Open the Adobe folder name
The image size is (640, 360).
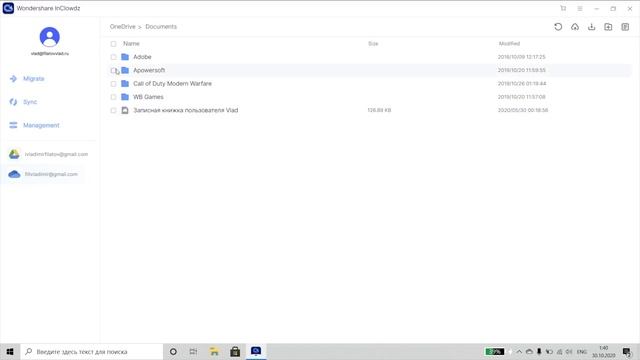[x=142, y=57]
